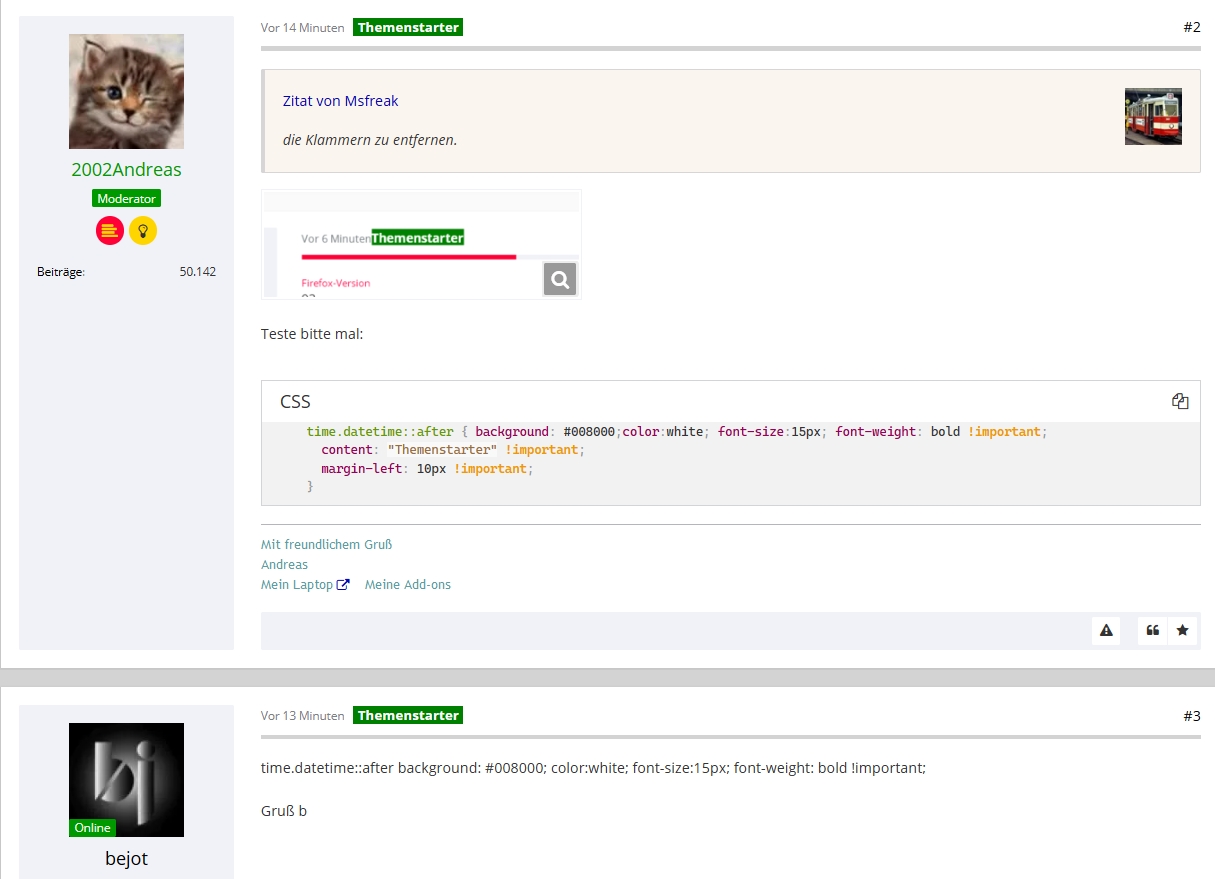This screenshot has height=879, width=1215.
Task: Click the yellow lightbulb badge icon
Action: pos(143,230)
